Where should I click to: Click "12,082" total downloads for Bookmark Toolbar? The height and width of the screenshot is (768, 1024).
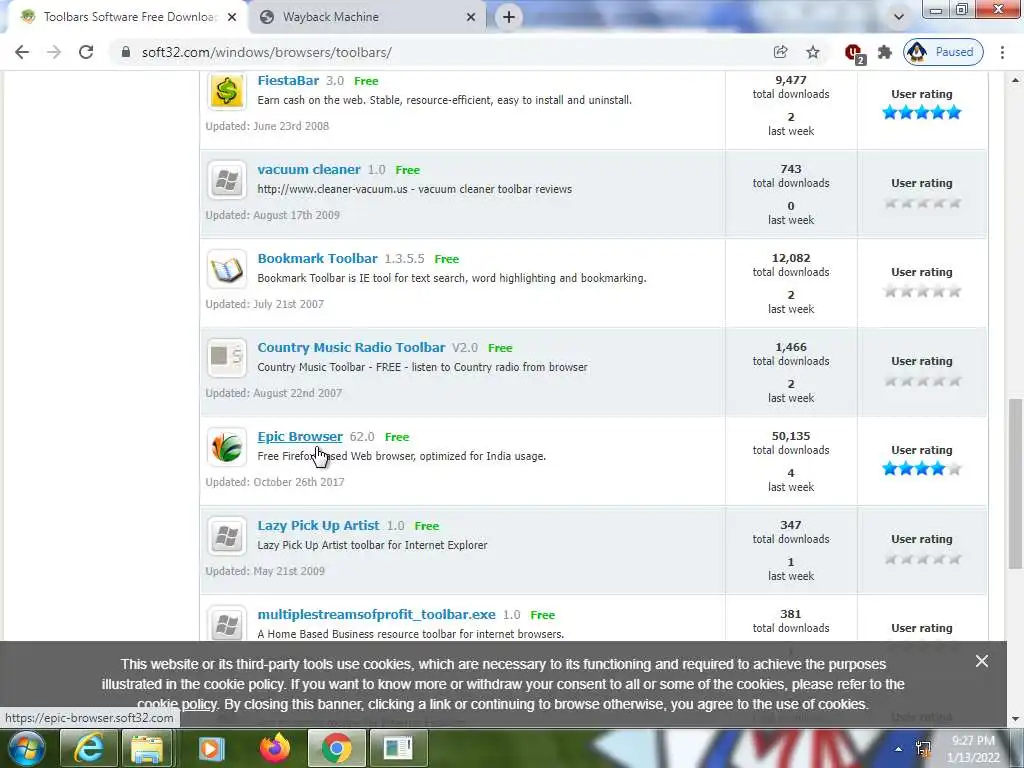[791, 259]
